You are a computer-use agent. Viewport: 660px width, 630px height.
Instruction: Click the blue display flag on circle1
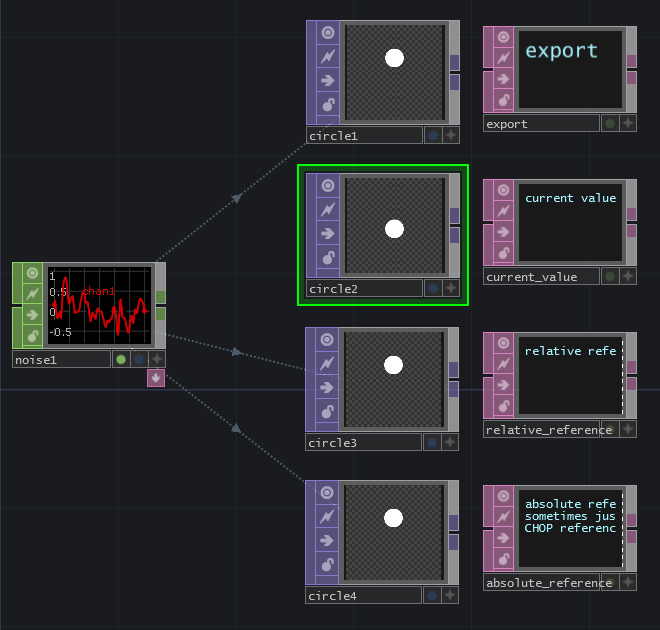coord(433,135)
